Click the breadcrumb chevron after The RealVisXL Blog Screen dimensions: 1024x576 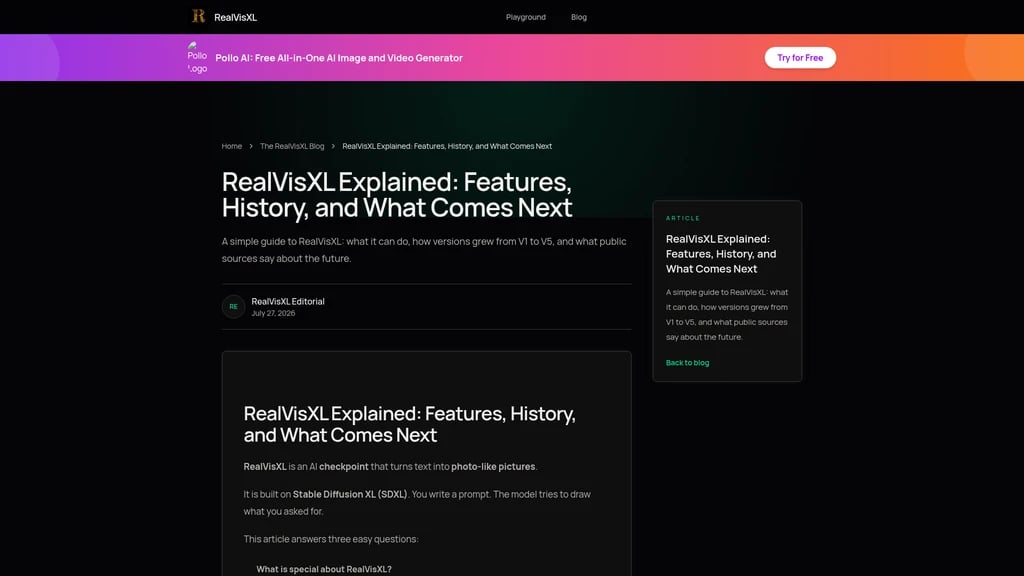333,146
